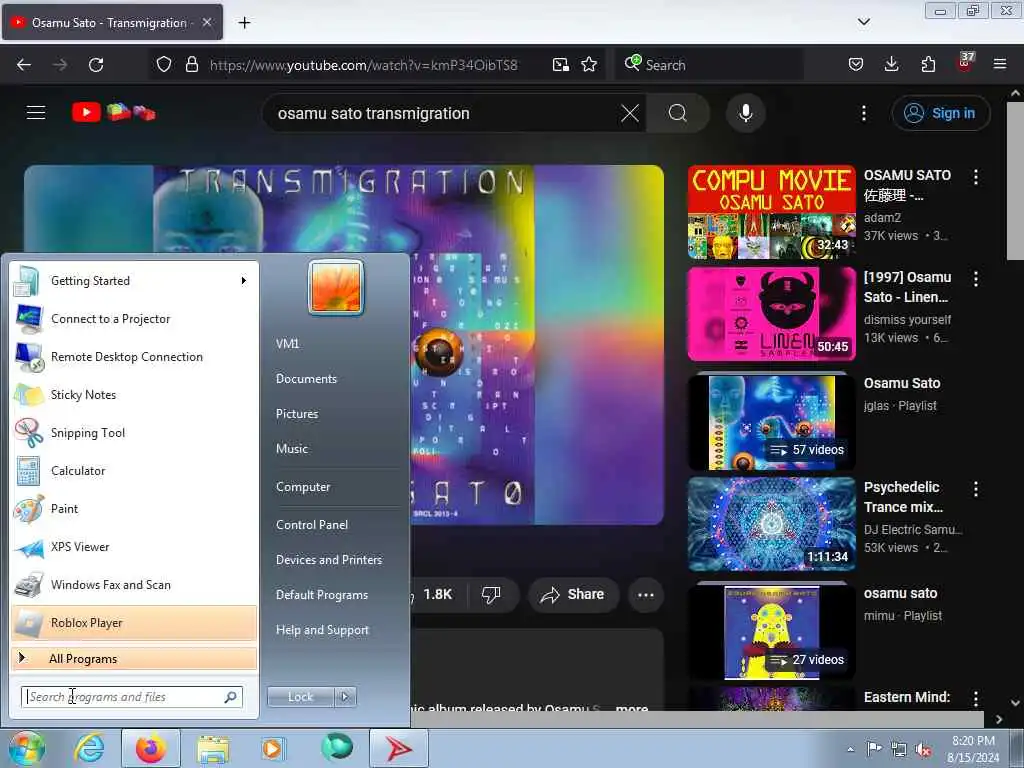Click the Sign in button

940,113
